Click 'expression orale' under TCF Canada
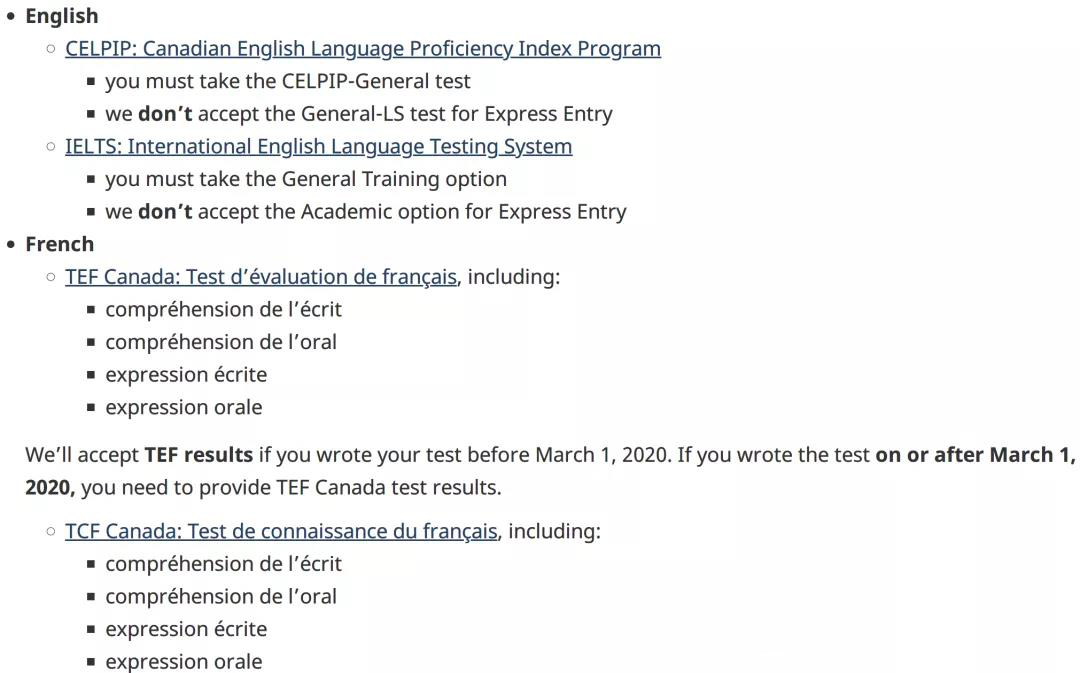This screenshot has height=673, width=1080. [184, 662]
